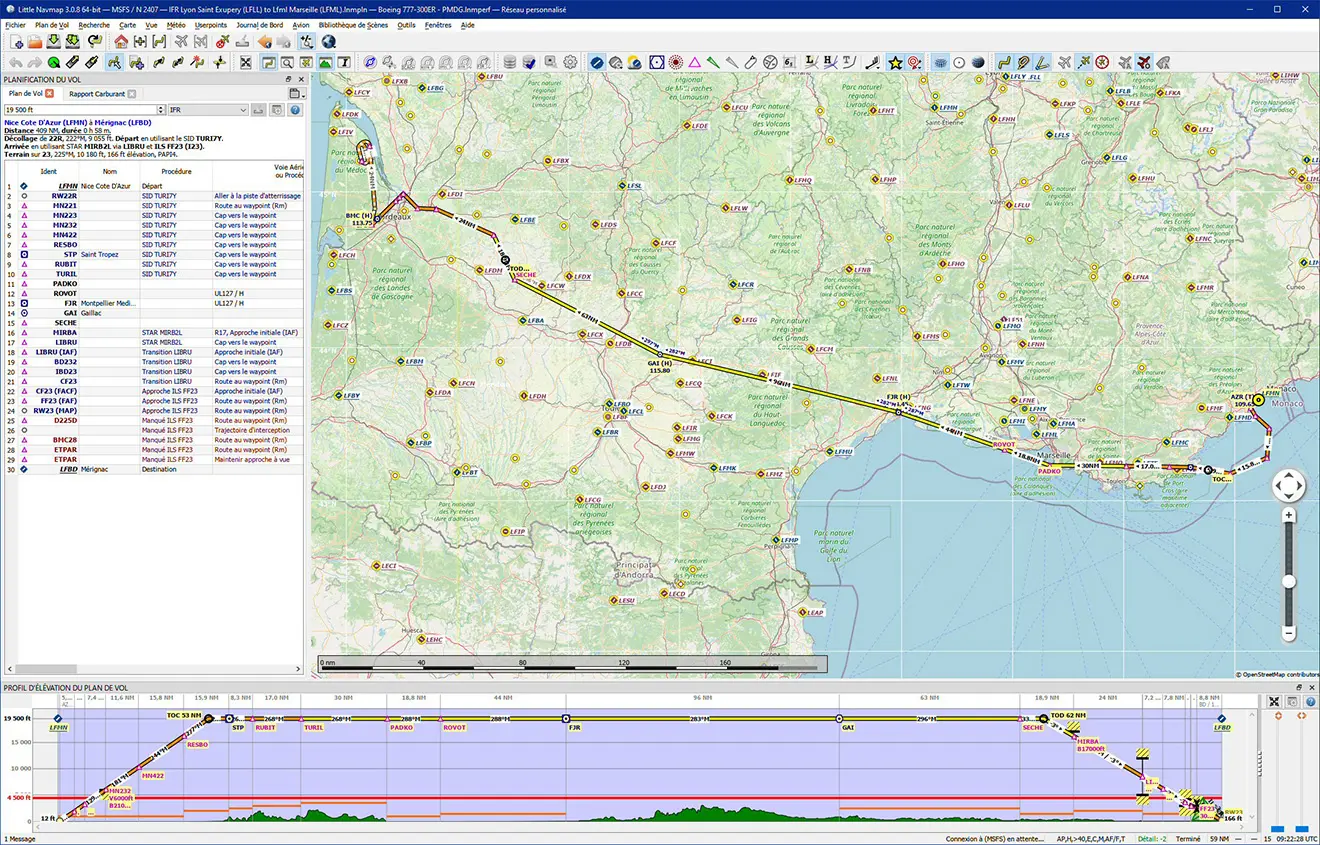The height and width of the screenshot is (845, 1320).
Task: Click the help question mark in flight plan panel
Action: pyautogui.click(x=295, y=109)
